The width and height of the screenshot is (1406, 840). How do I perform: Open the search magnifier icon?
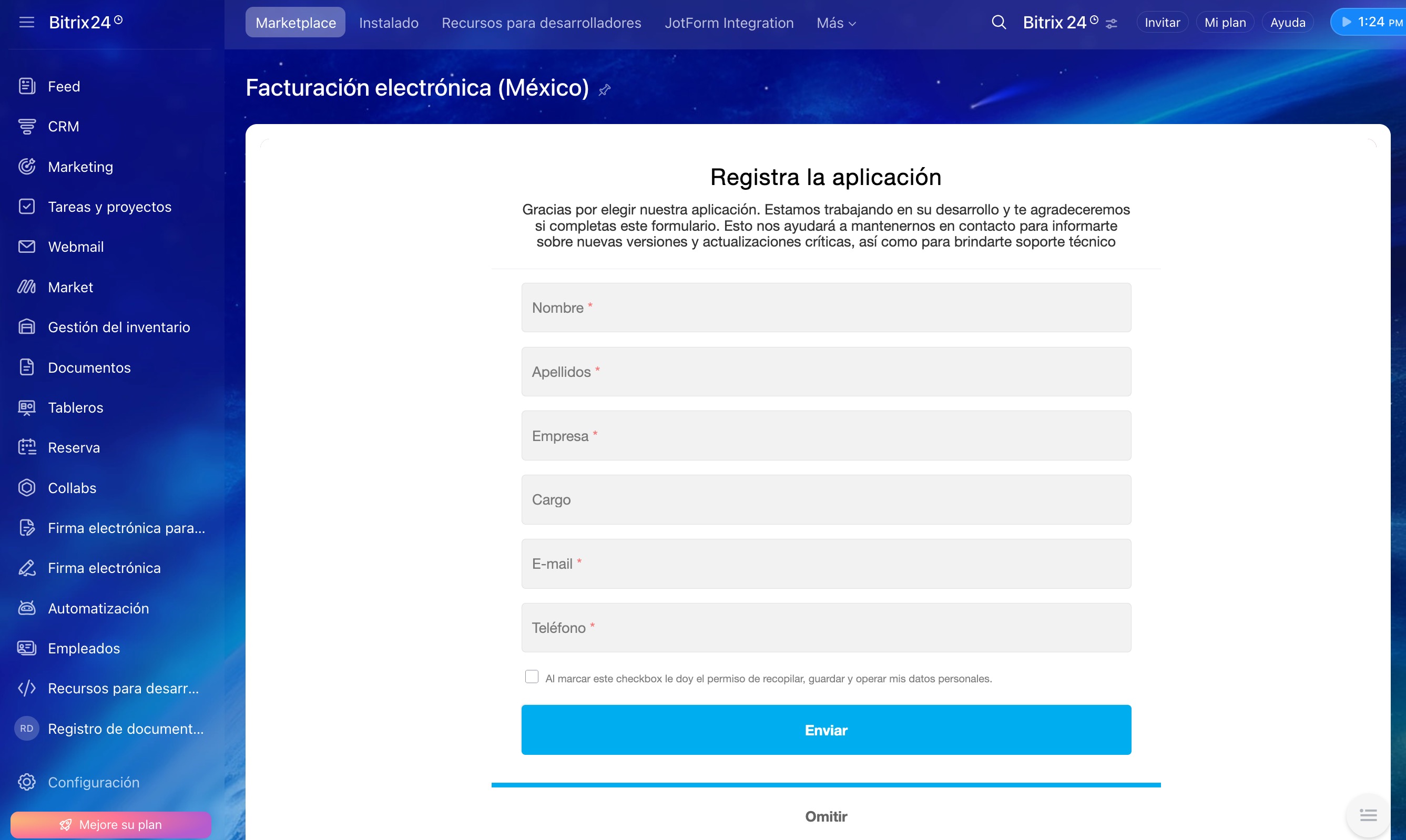coord(999,22)
